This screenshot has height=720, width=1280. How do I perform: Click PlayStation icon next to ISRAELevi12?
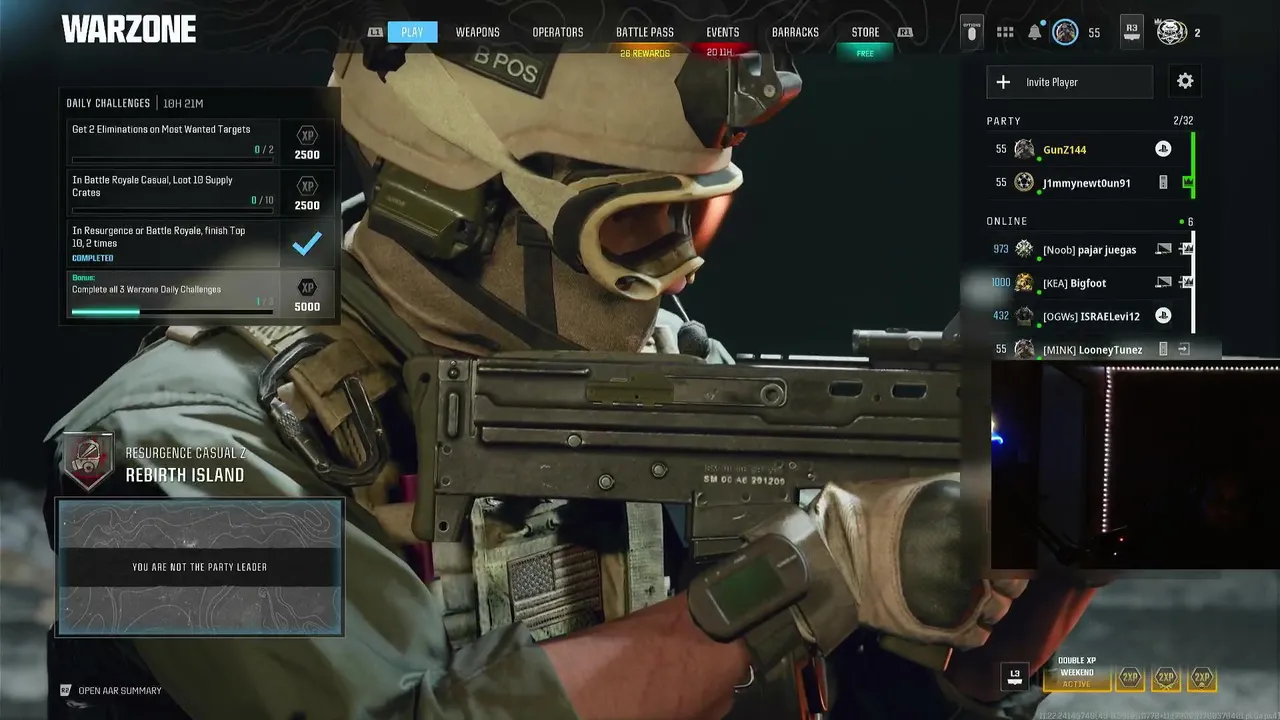pos(1163,316)
